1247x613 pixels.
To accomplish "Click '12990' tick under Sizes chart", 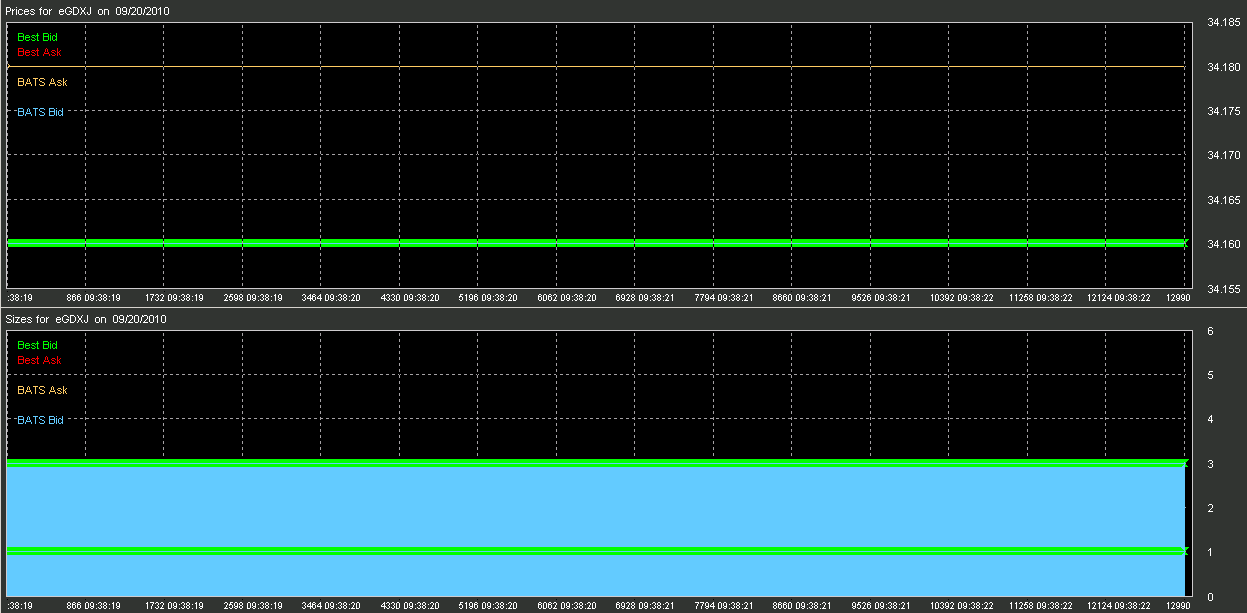I will (x=1179, y=605).
